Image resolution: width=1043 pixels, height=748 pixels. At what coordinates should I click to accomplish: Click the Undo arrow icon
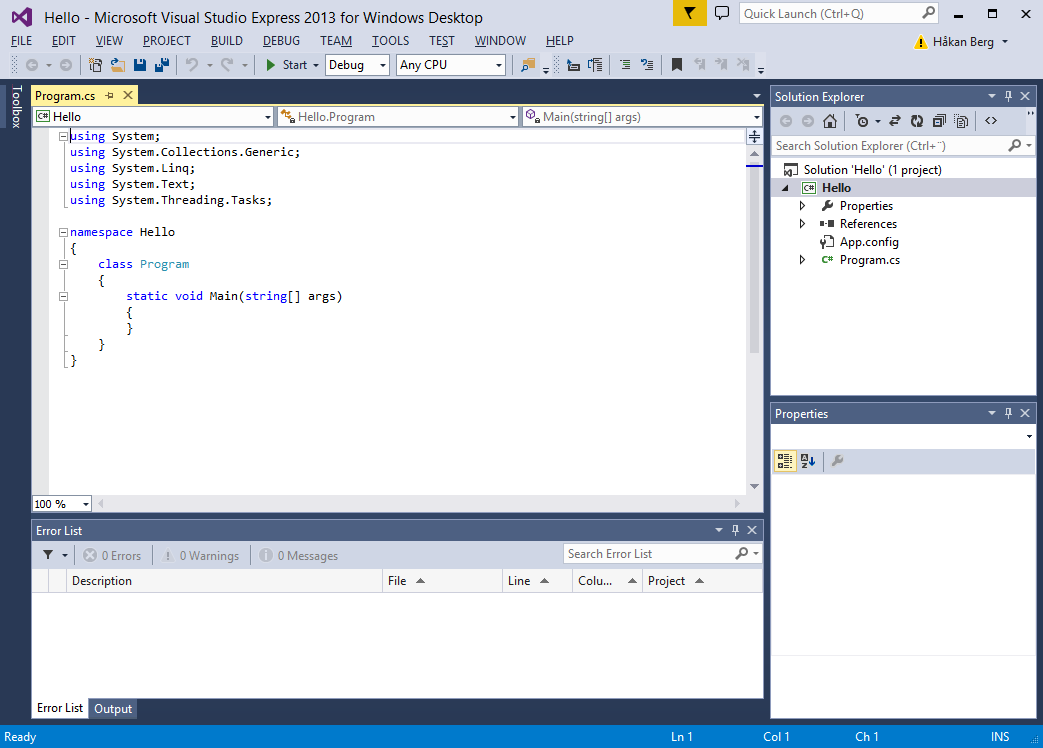tap(192, 64)
